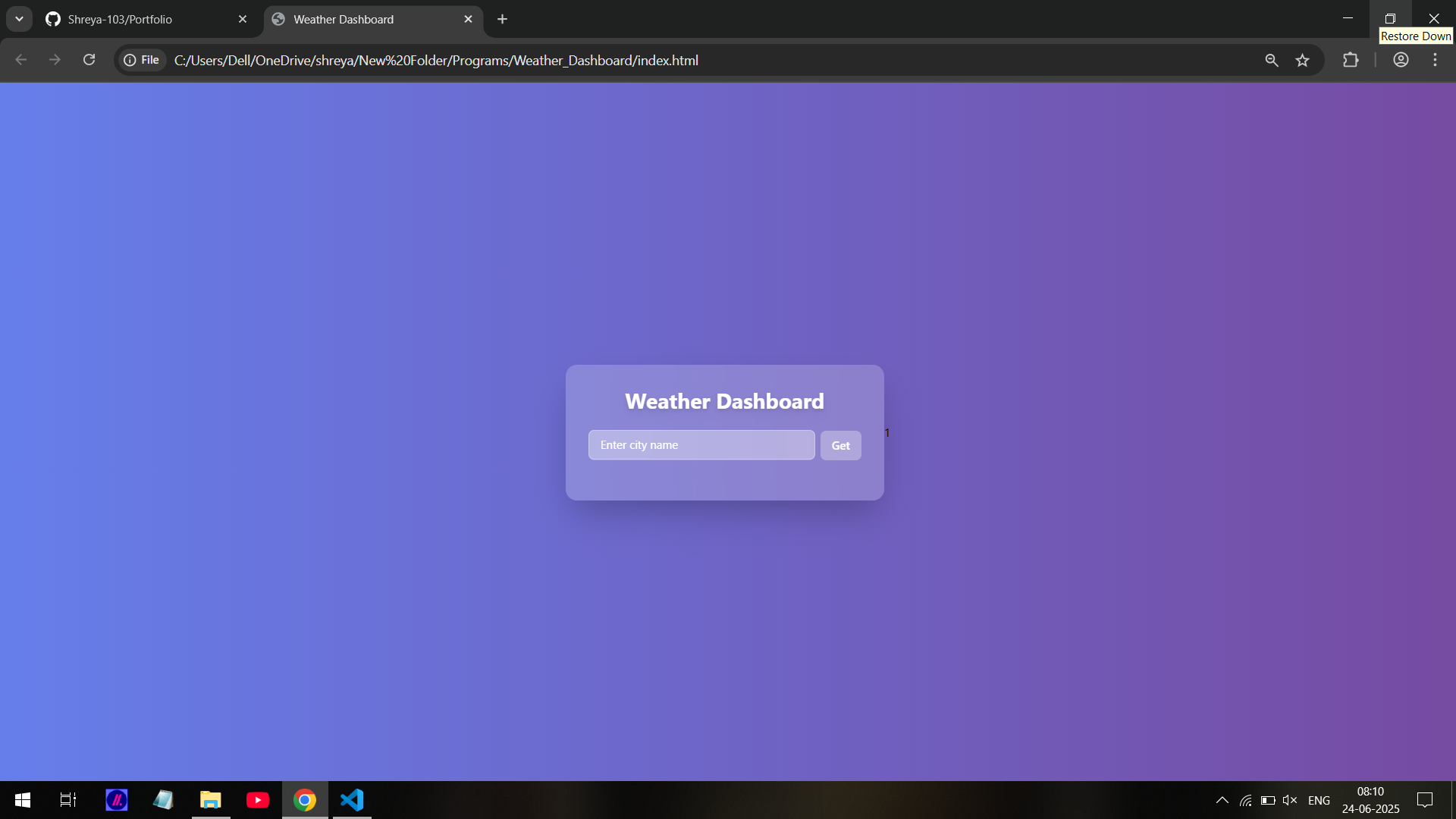Click the File site information badge

pyautogui.click(x=141, y=60)
